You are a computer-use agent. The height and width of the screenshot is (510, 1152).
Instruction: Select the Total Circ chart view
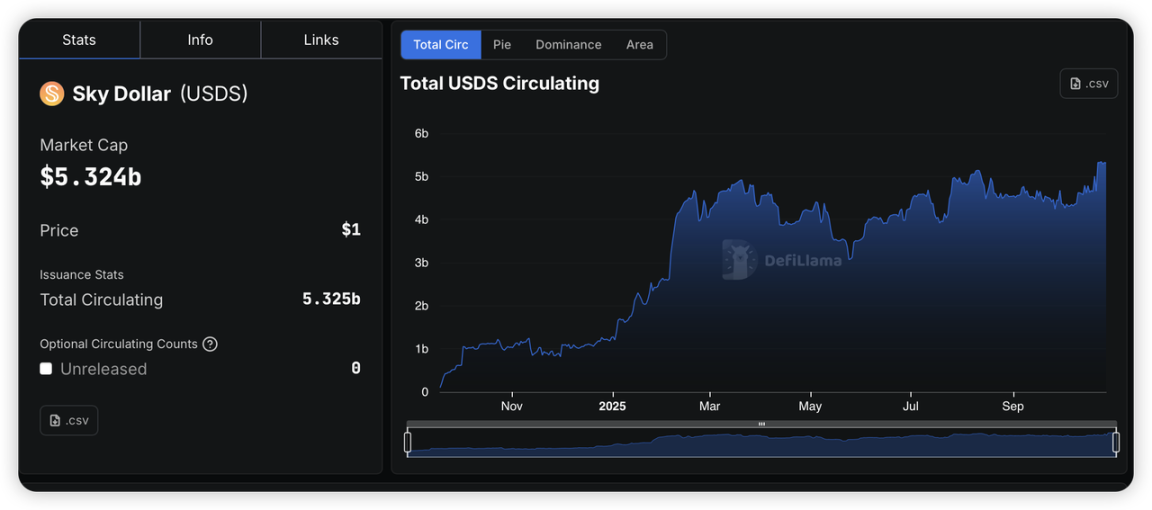441,45
